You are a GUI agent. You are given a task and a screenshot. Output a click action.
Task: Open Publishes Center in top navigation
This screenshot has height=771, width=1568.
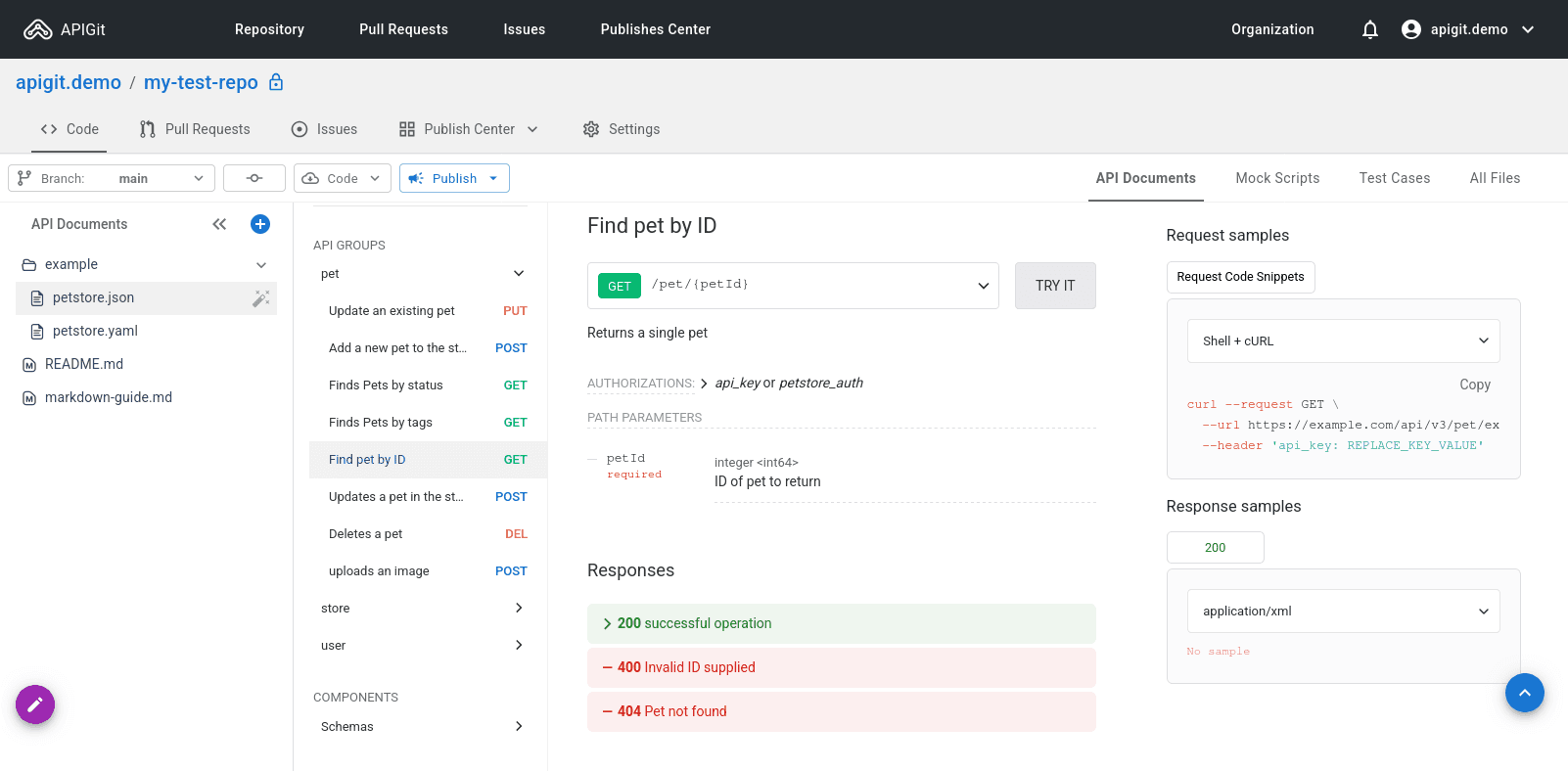click(x=656, y=29)
